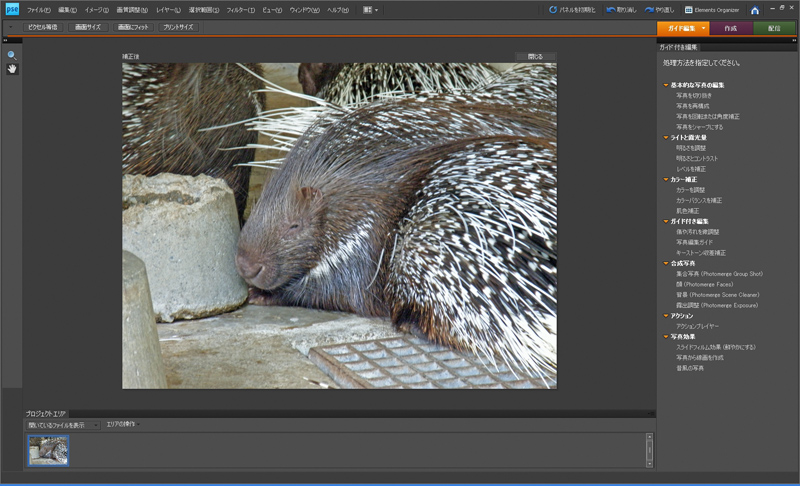
Task: Select the porcupine thumbnail in project area
Action: pyautogui.click(x=48, y=450)
